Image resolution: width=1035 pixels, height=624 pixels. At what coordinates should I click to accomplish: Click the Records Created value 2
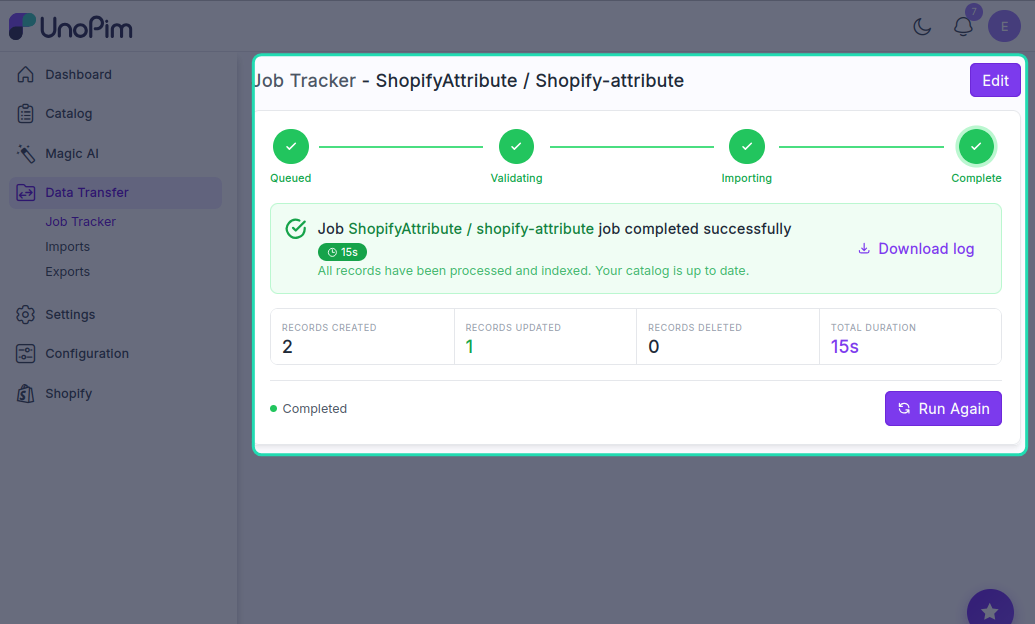[287, 347]
